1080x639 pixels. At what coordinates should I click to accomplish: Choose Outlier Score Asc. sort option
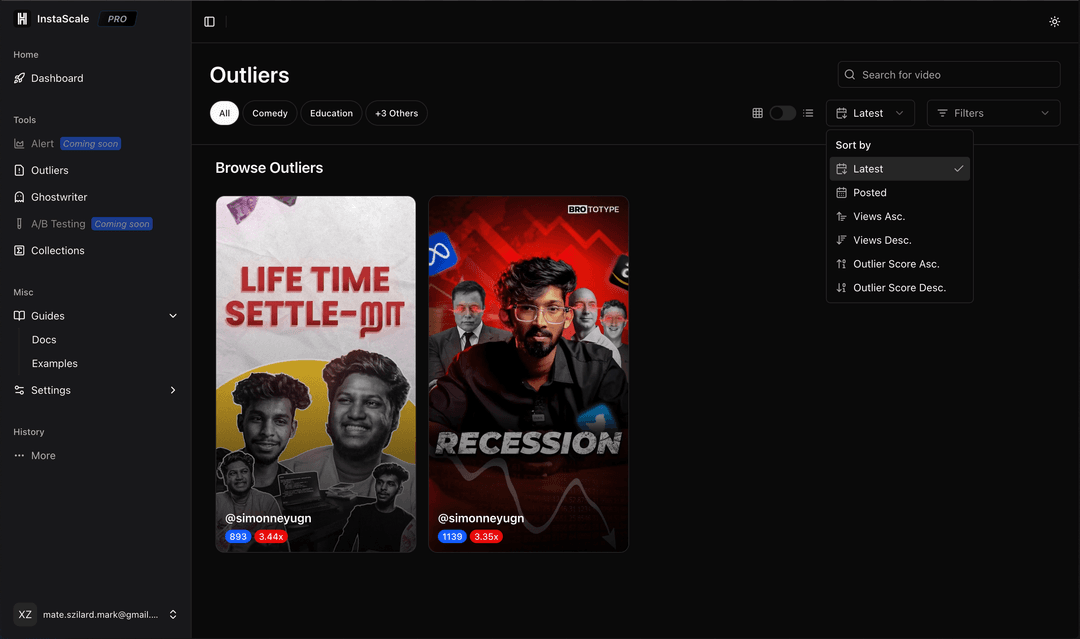point(895,264)
